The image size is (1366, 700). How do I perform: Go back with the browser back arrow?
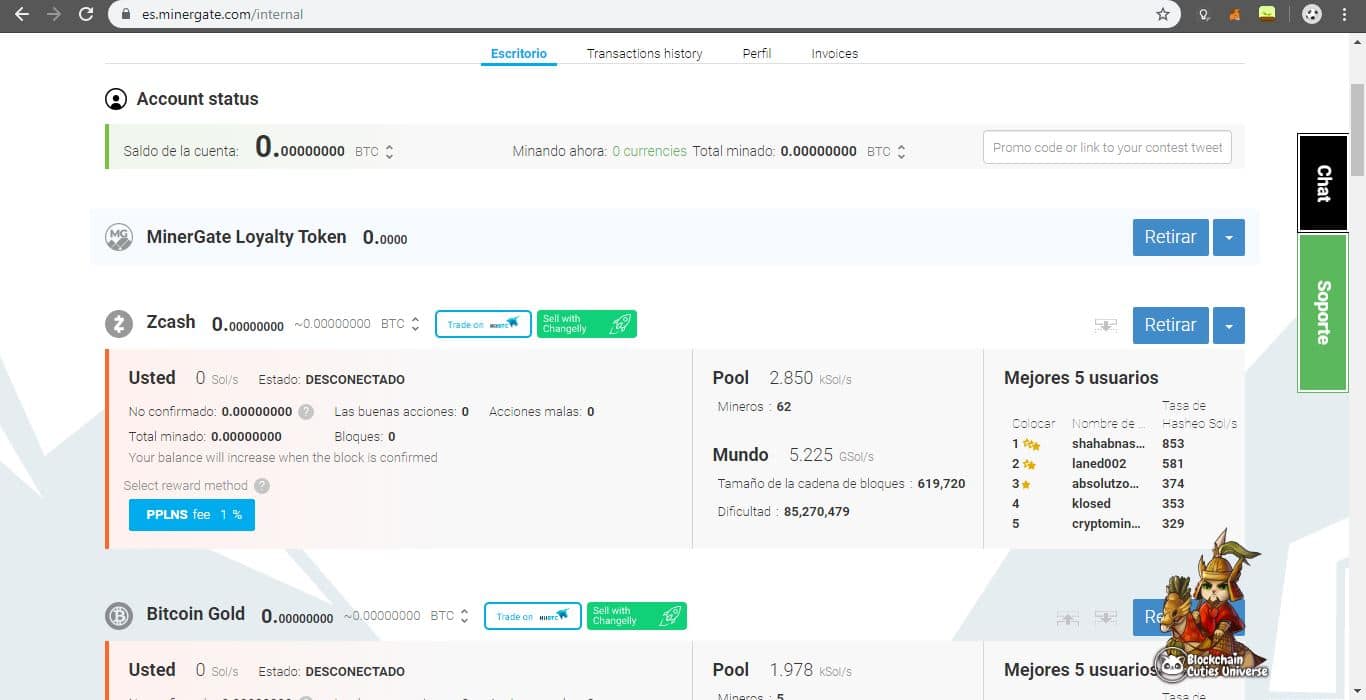[x=22, y=14]
